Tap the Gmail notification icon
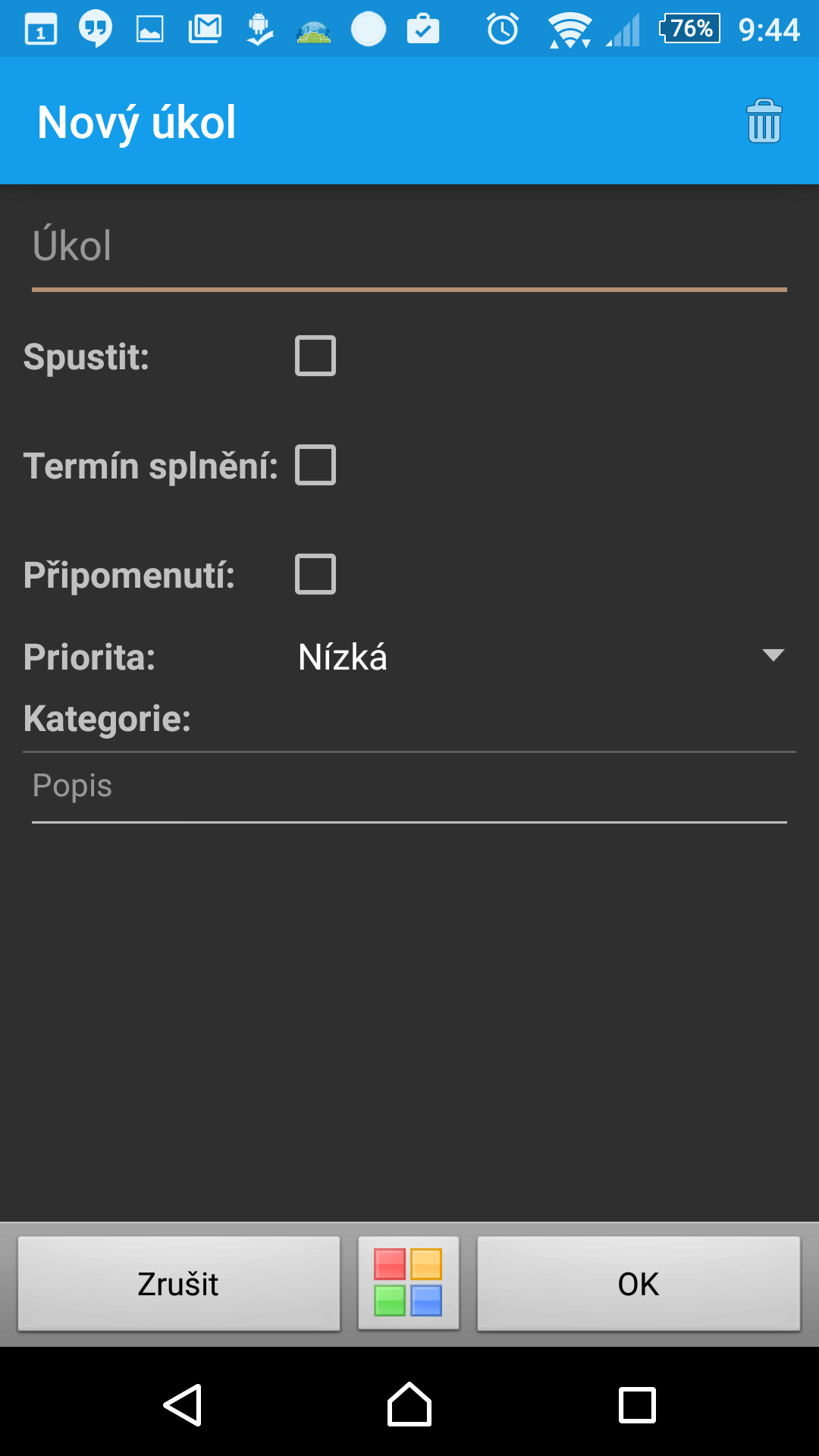This screenshot has height=1456, width=819. (x=205, y=30)
